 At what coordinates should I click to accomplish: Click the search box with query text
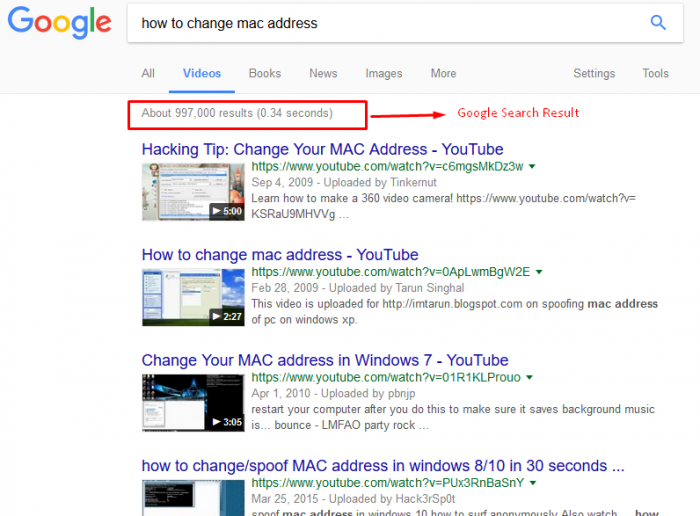tap(405, 23)
